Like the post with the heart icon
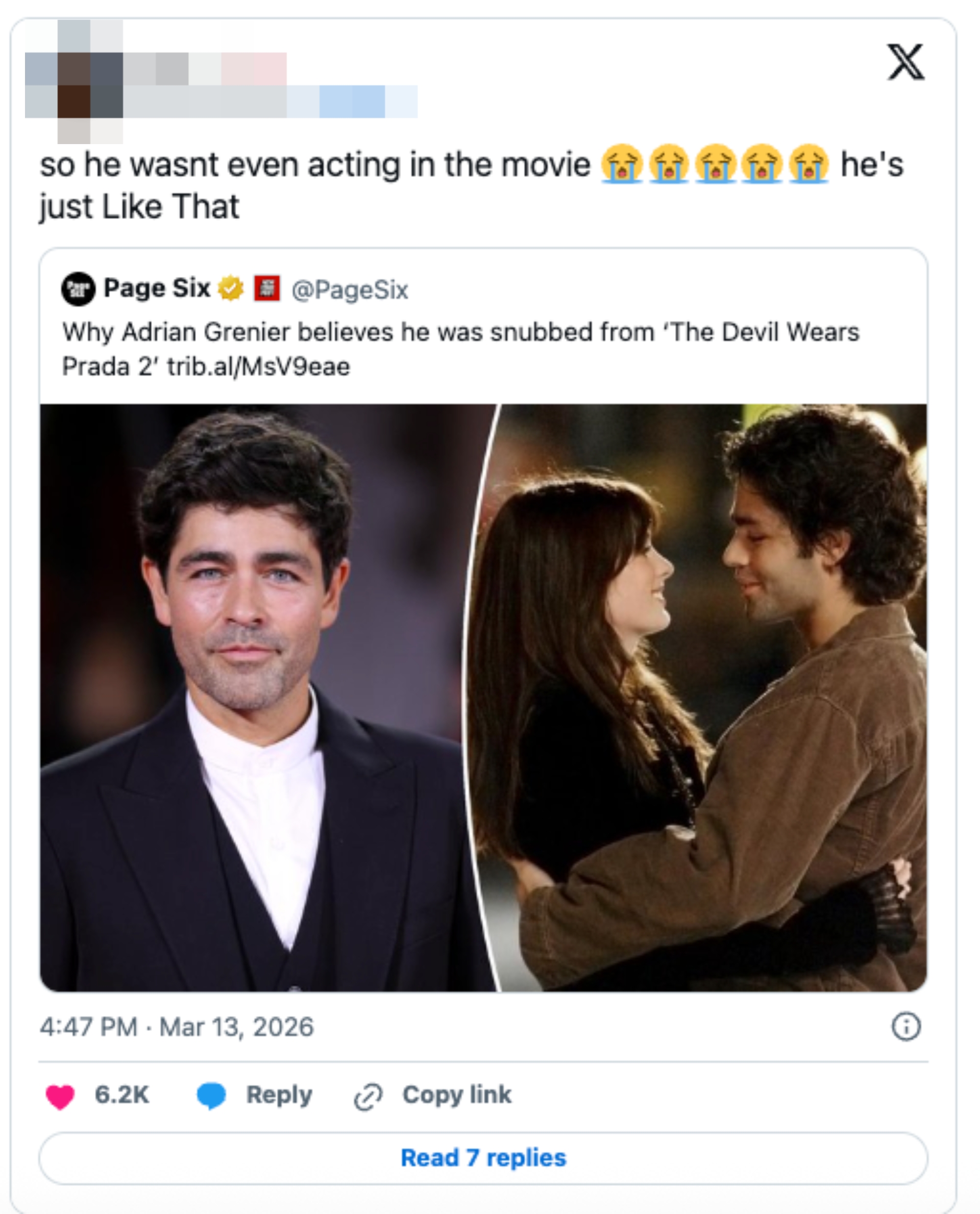Screen dimensions: 980x1214 (x=60, y=1096)
